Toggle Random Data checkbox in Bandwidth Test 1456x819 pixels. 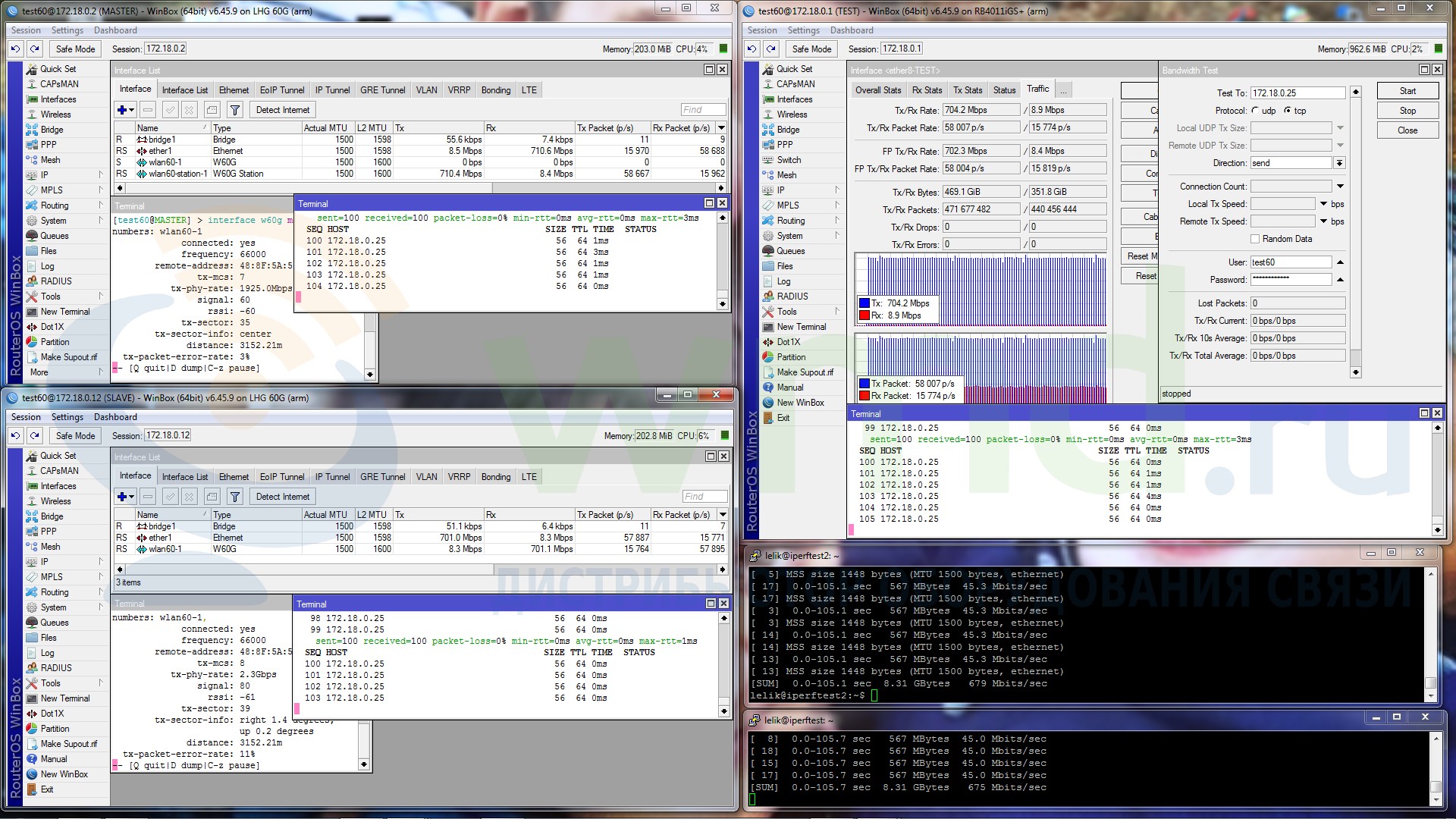pyautogui.click(x=1255, y=239)
